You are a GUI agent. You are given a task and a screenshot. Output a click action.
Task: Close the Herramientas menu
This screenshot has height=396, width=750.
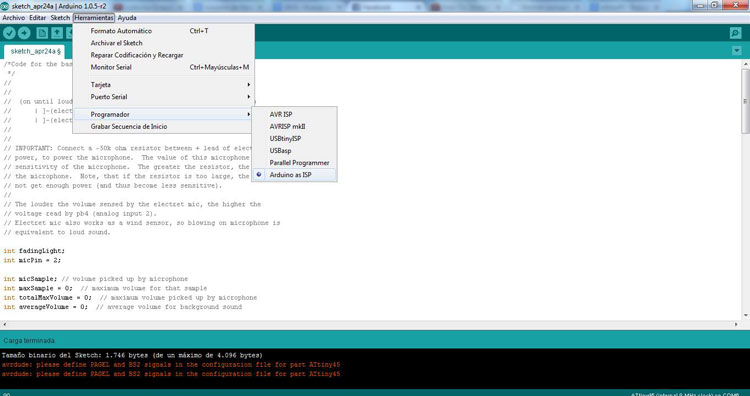coord(94,18)
